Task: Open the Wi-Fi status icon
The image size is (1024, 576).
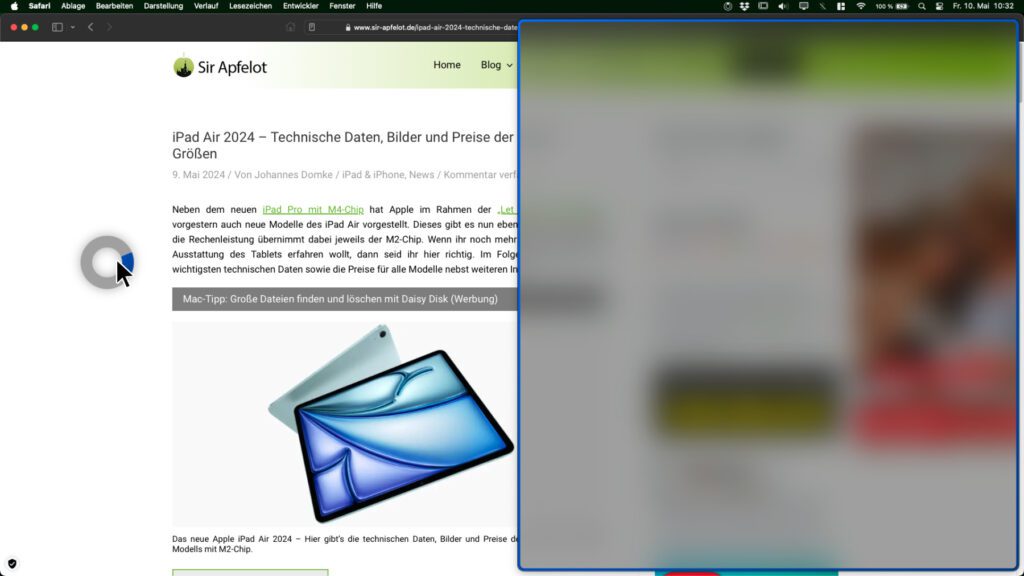Action: click(x=861, y=6)
